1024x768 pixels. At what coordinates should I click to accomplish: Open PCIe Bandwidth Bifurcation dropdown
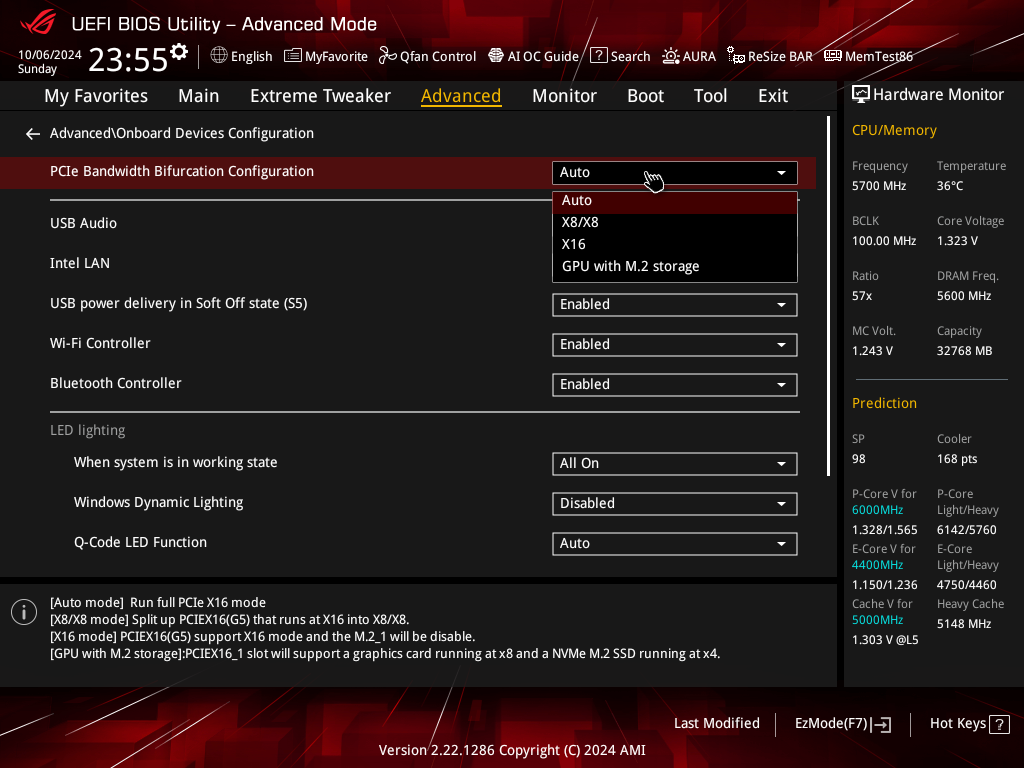(675, 172)
